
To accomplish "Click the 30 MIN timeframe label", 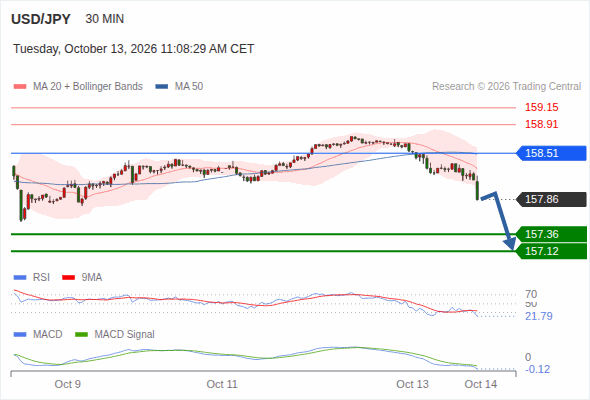I will (x=105, y=19).
